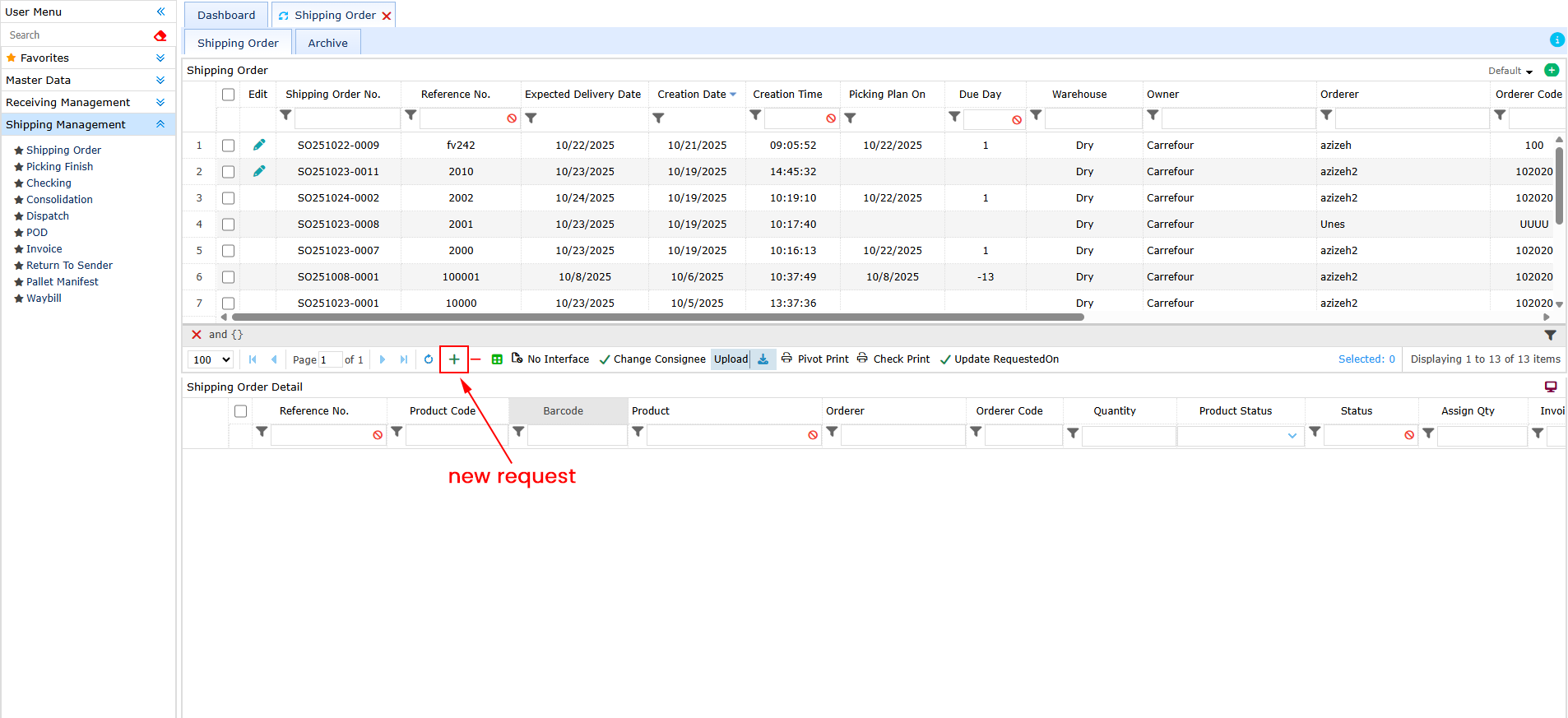
Task: Click the download icon next to Upload
Action: [763, 359]
